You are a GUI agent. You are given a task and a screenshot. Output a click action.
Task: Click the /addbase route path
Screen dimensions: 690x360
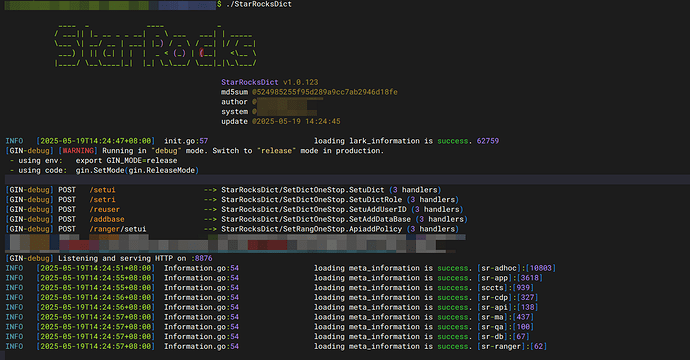106,219
